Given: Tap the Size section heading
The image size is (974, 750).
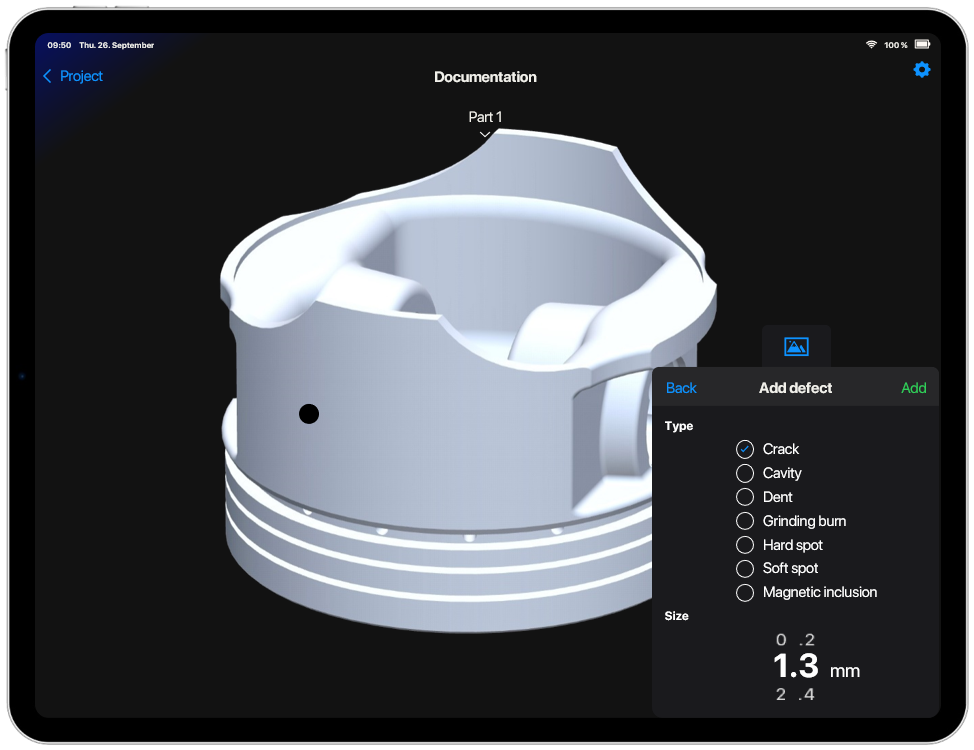Looking at the screenshot, I should coord(676,616).
